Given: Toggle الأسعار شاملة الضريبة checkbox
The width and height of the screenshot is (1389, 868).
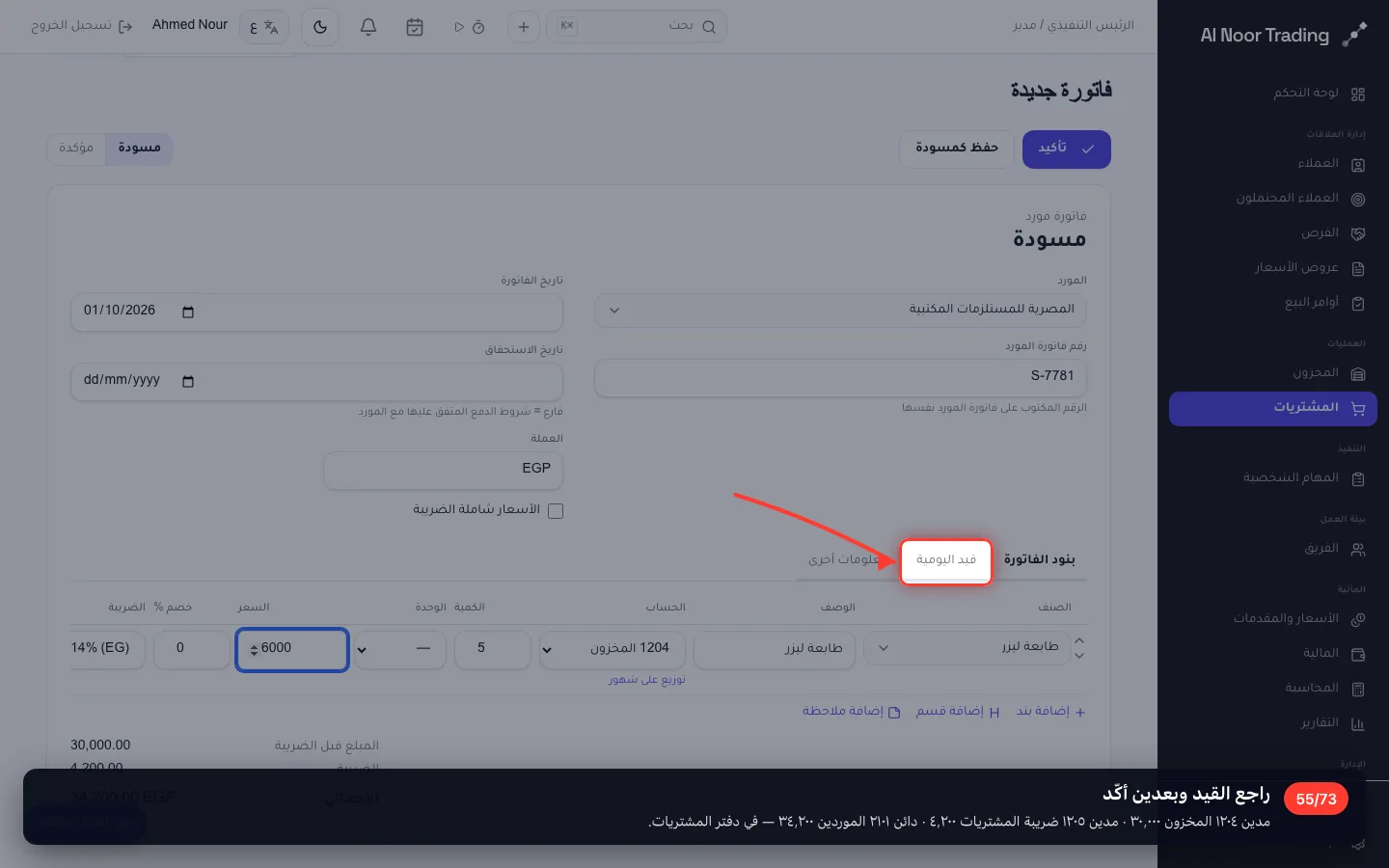Looking at the screenshot, I should pos(556,510).
